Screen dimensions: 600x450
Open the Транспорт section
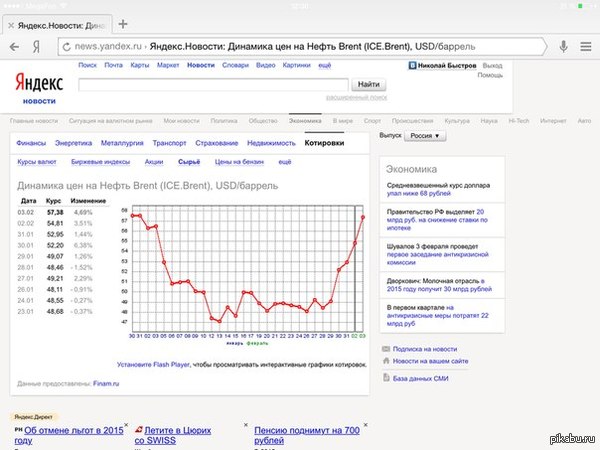pos(169,143)
